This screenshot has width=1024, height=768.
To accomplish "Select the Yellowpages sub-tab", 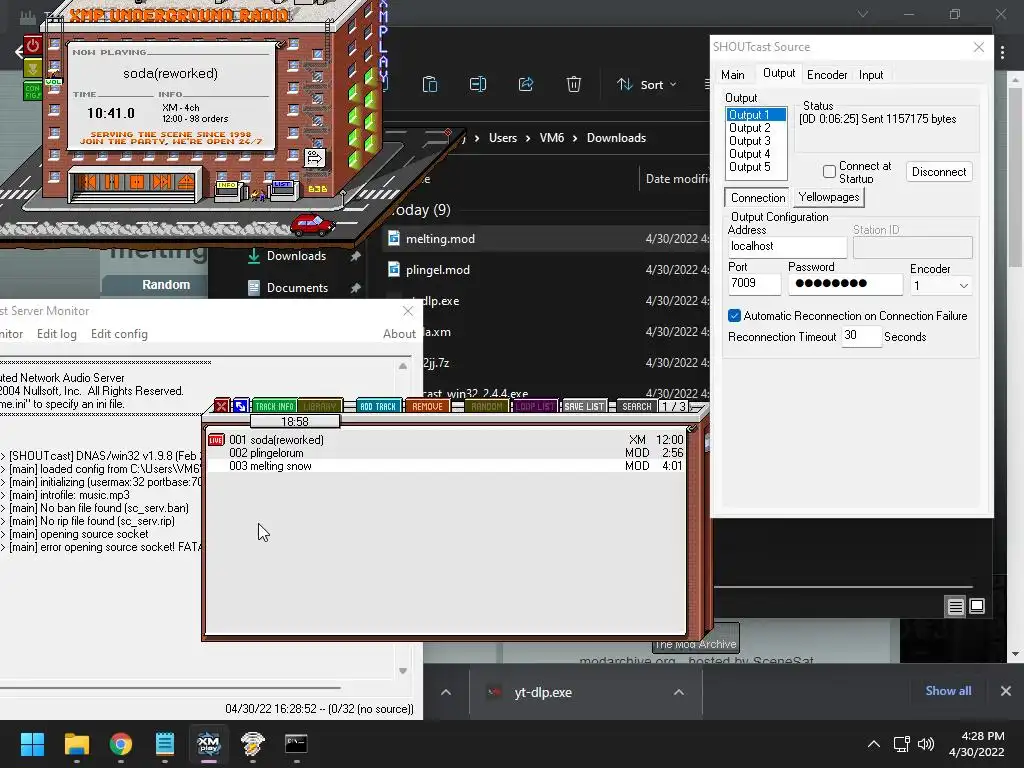I will pyautogui.click(x=829, y=197).
